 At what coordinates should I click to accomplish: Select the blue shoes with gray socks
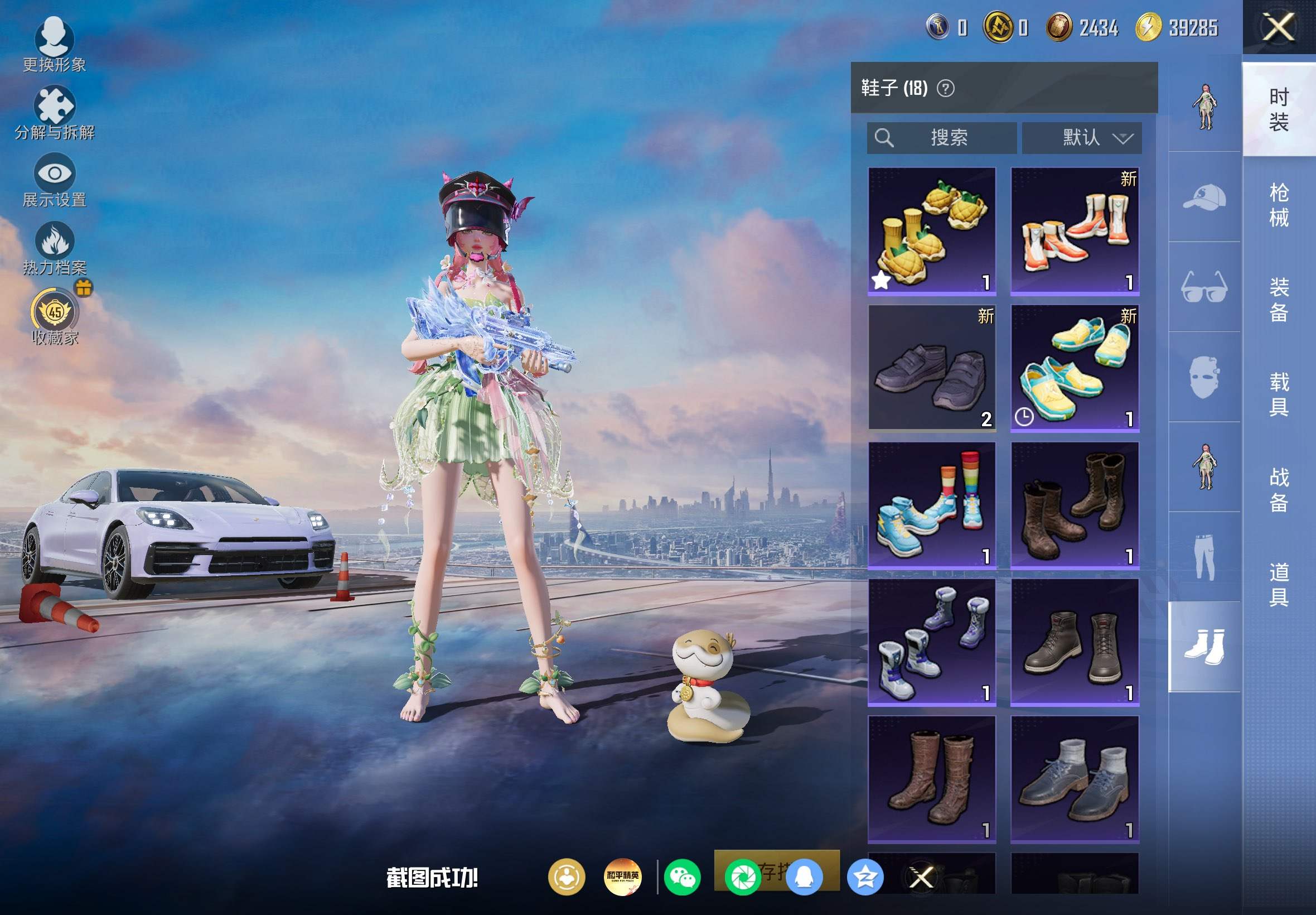click(x=1075, y=779)
